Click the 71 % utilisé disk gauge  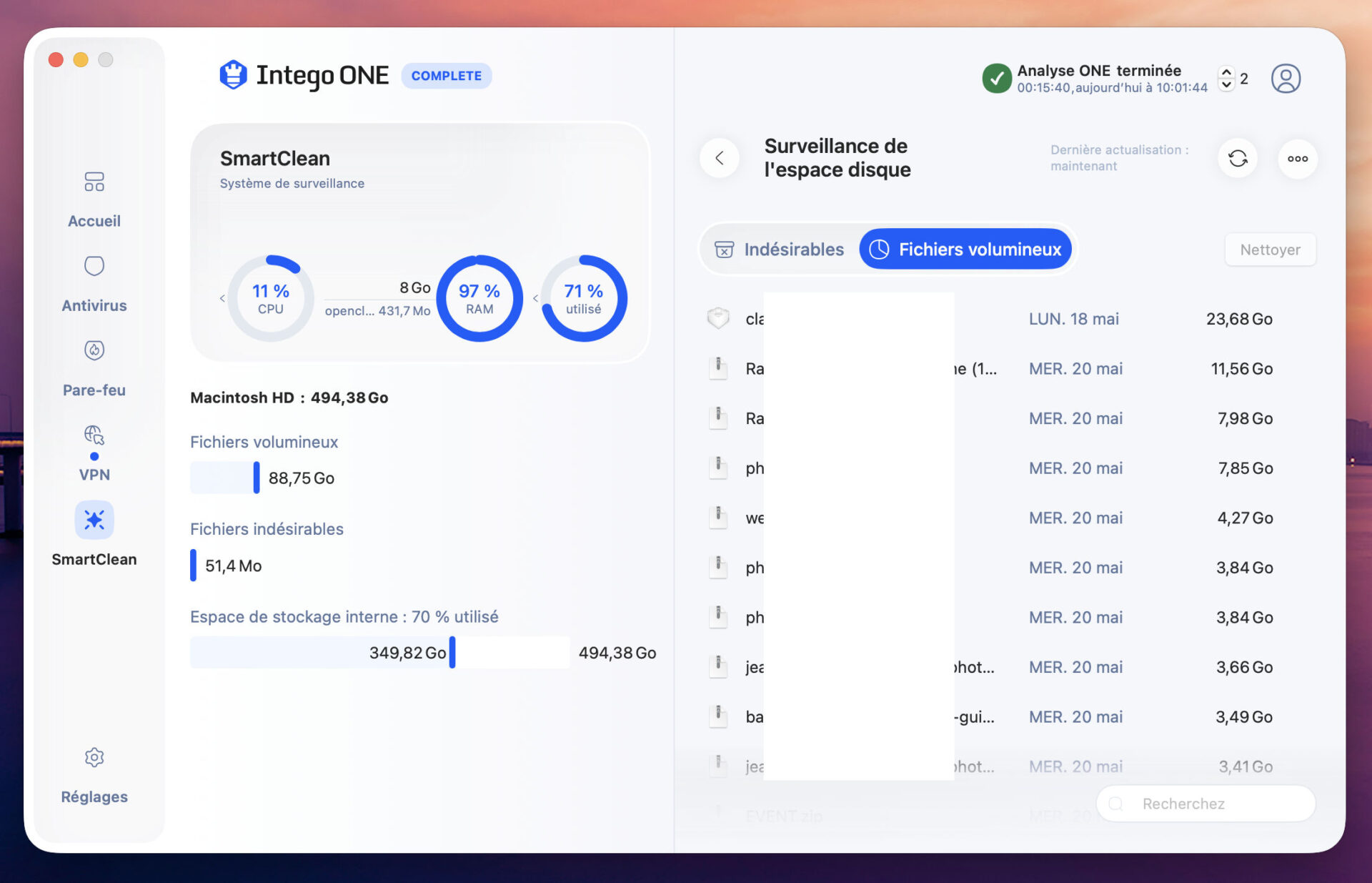(584, 298)
